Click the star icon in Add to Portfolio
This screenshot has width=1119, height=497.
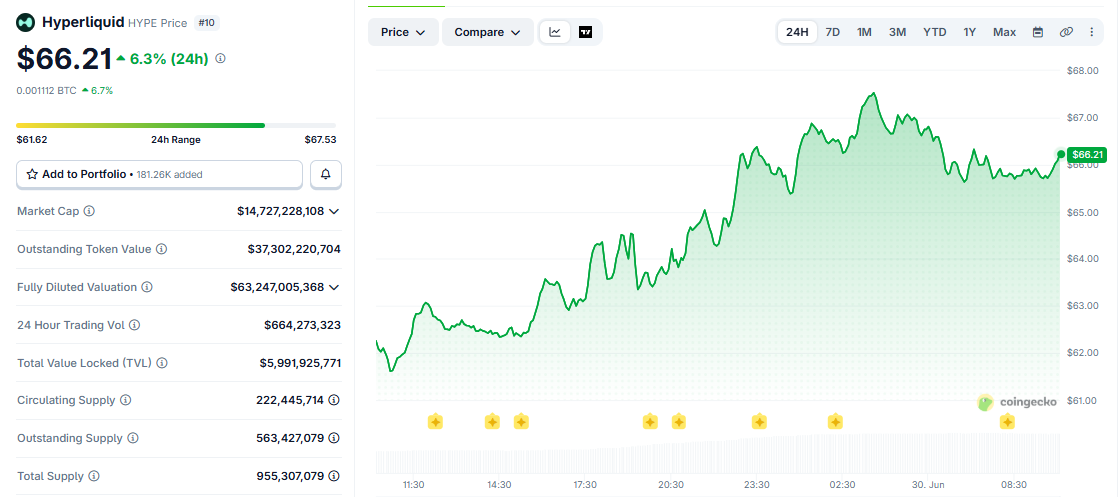pyautogui.click(x=31, y=174)
